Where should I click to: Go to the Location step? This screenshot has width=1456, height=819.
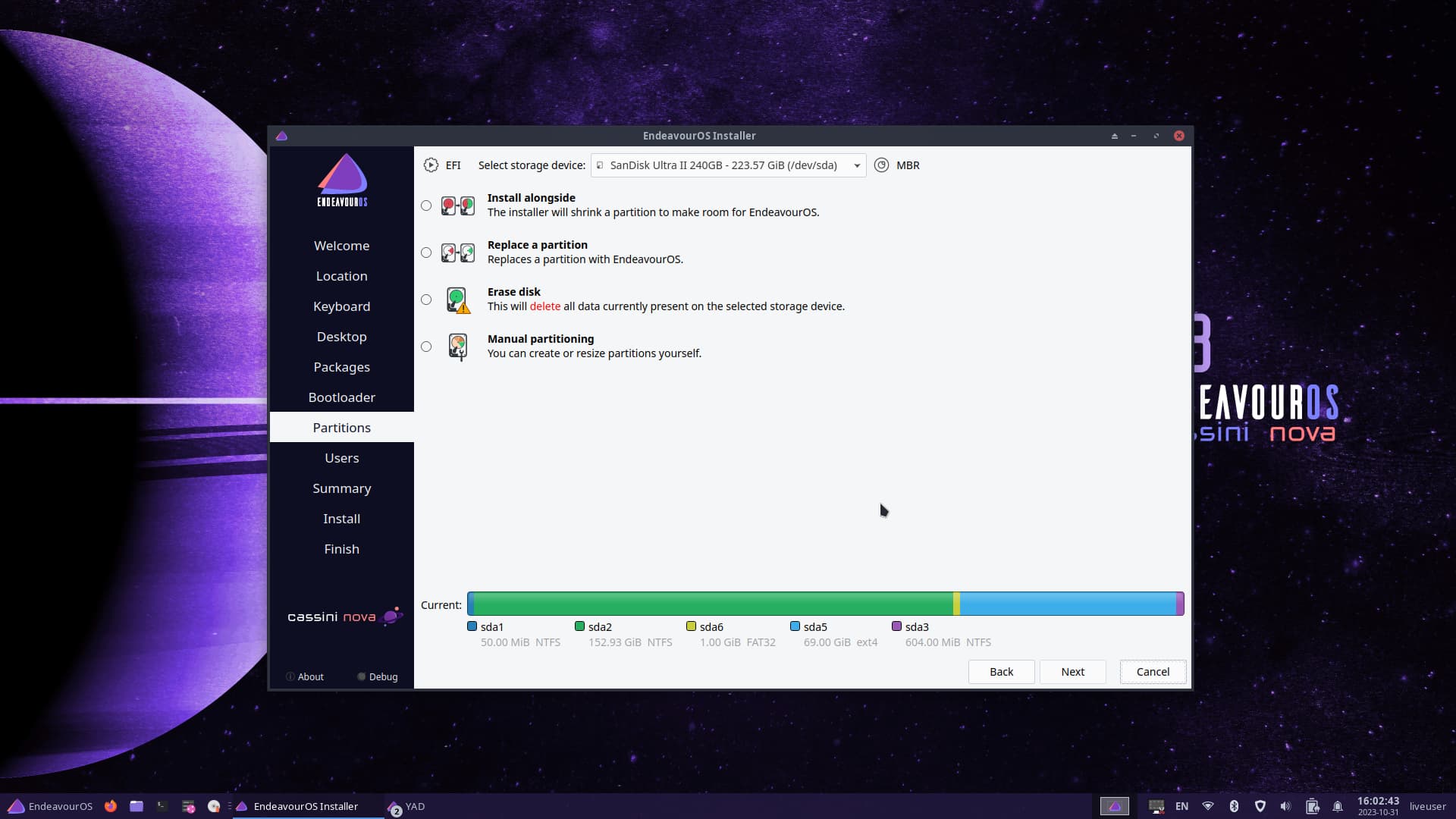point(342,276)
